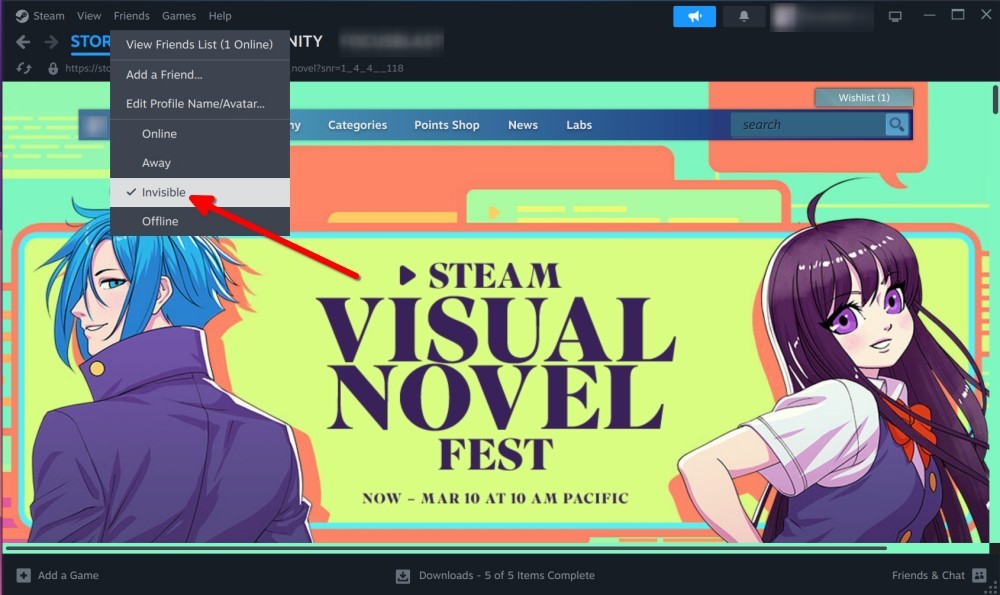The image size is (1000, 595).
Task: Open the Categories store menu
Action: 357,125
